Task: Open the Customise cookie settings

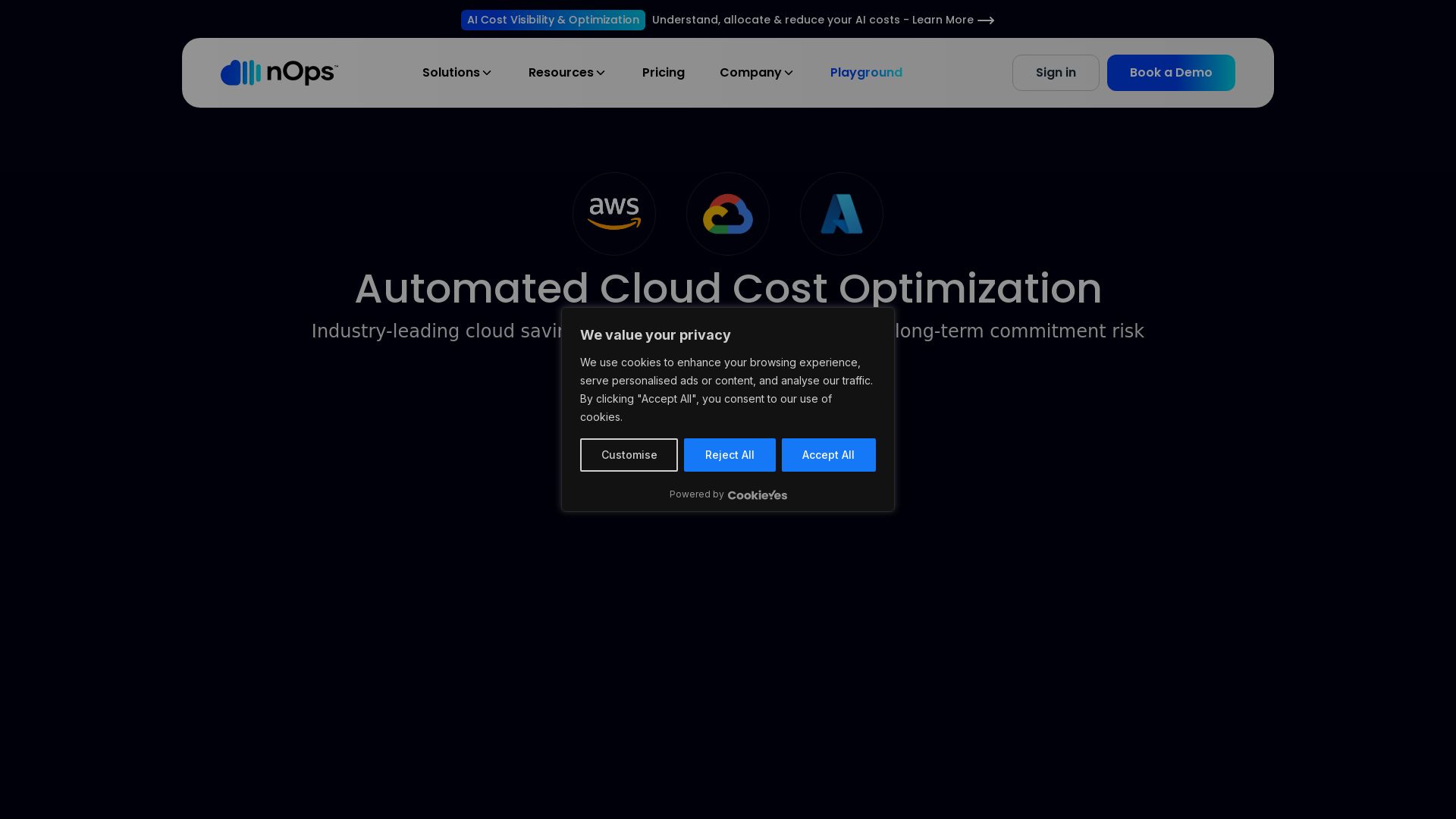Action: pyautogui.click(x=629, y=455)
